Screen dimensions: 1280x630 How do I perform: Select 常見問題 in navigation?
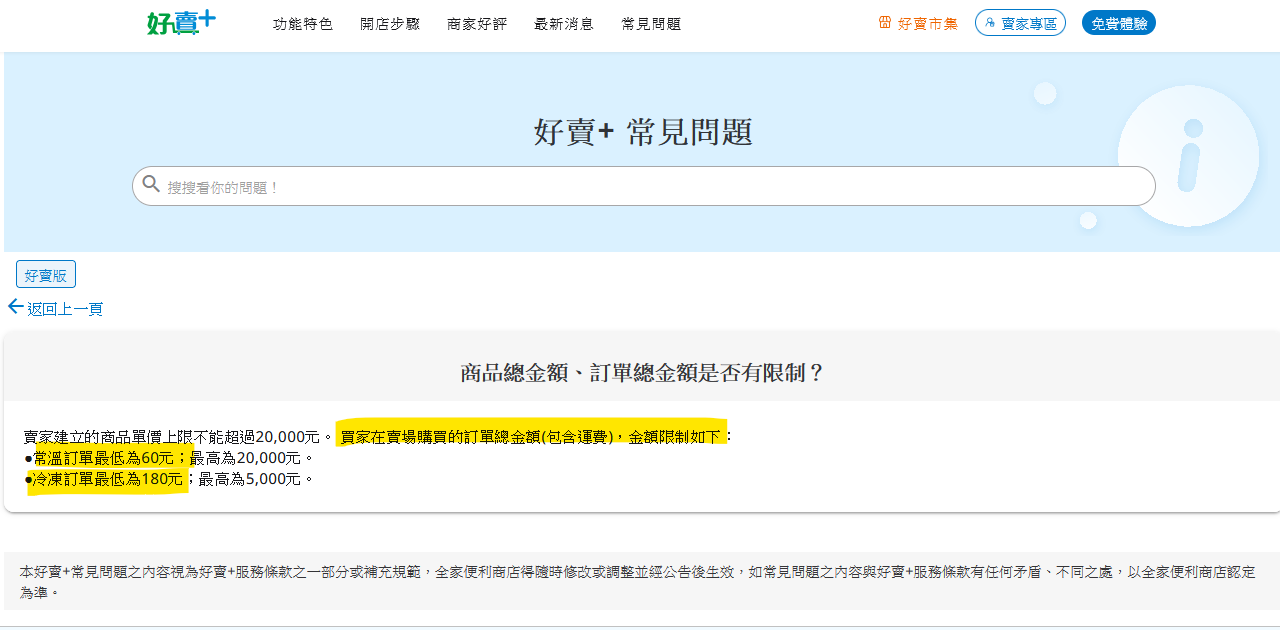[651, 24]
